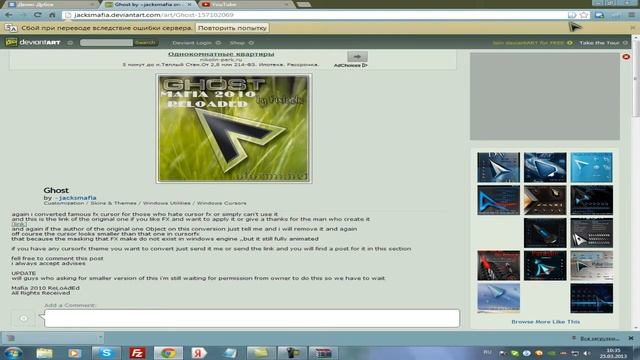Click the Windows Cursors category link
This screenshot has height=360, width=640.
pos(221,203)
